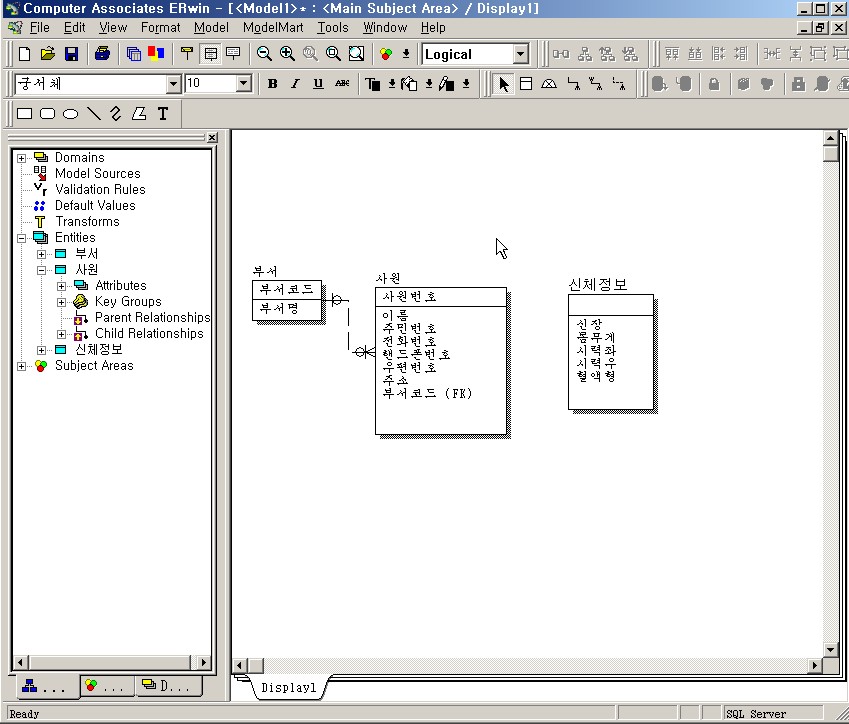Choose the rounded rectangle drawing tool
849x724 pixels.
48,114
